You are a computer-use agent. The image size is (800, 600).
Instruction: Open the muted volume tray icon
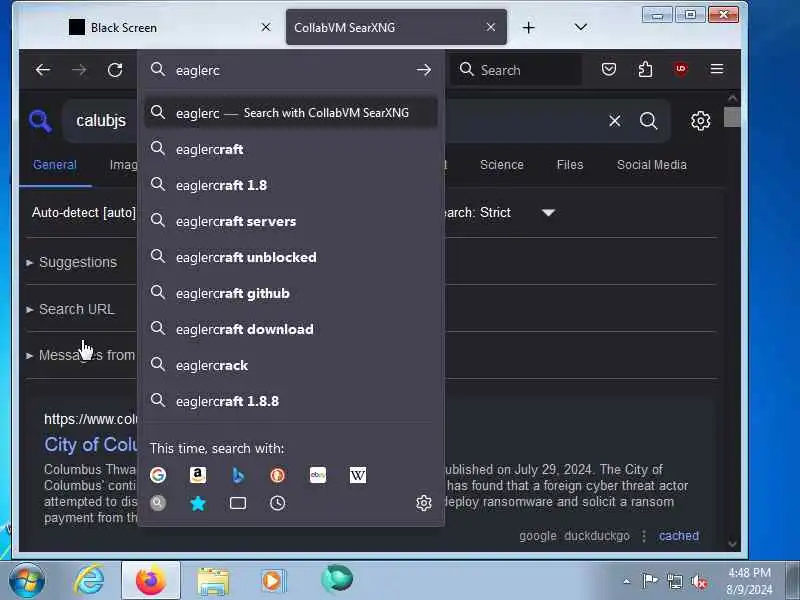[x=698, y=581]
